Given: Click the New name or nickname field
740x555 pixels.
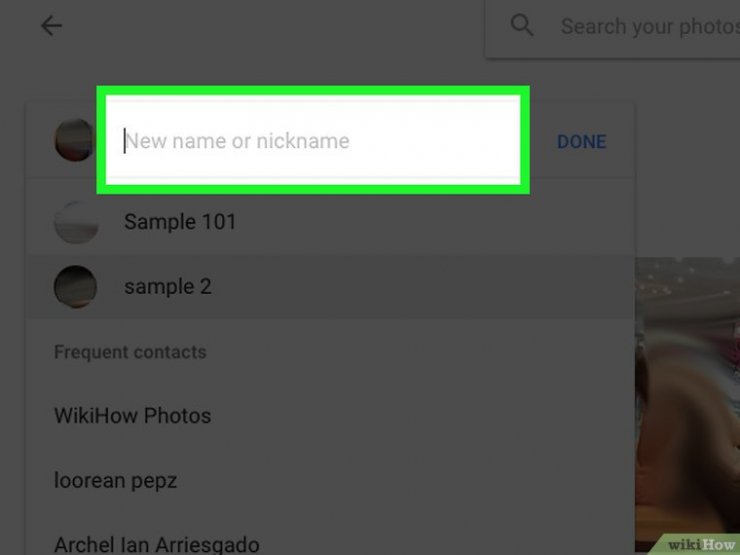Looking at the screenshot, I should point(313,141).
